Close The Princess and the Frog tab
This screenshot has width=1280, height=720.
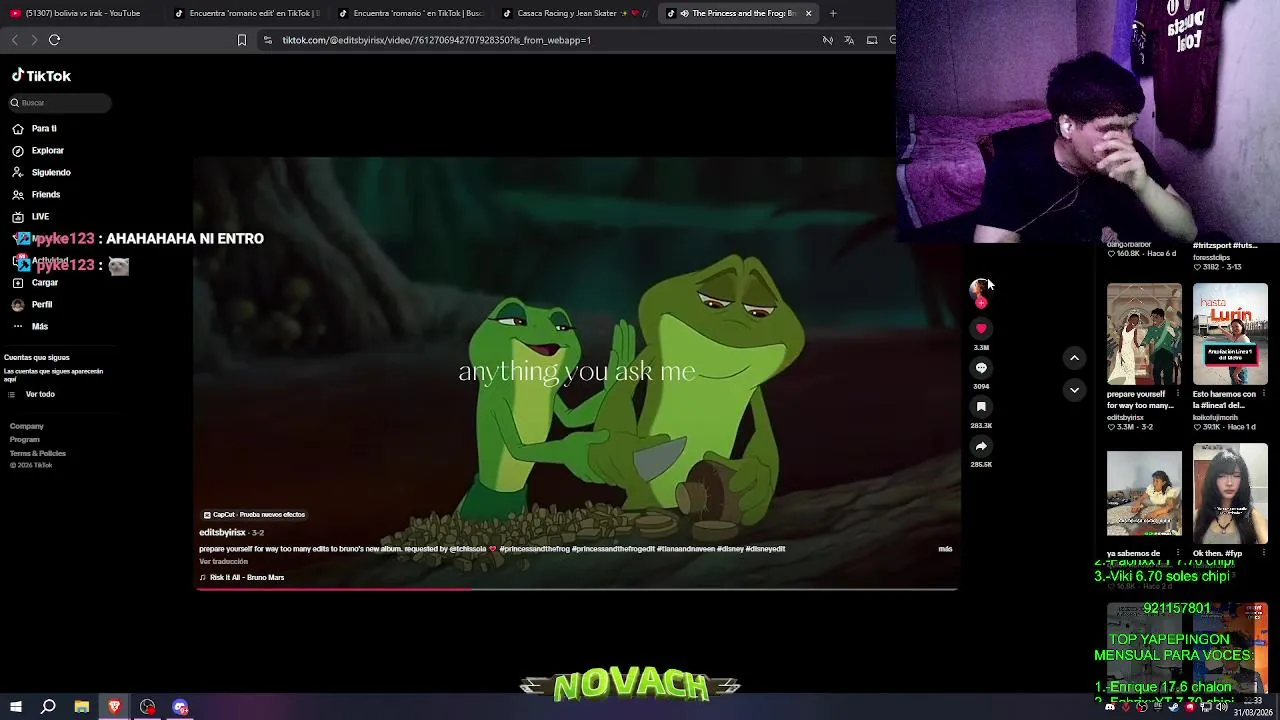coord(808,13)
